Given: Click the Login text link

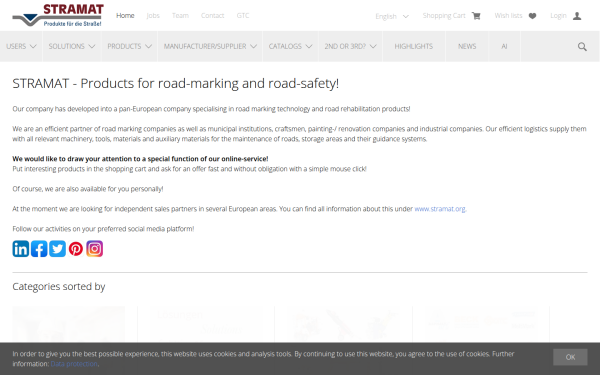Looking at the screenshot, I should tap(558, 15).
